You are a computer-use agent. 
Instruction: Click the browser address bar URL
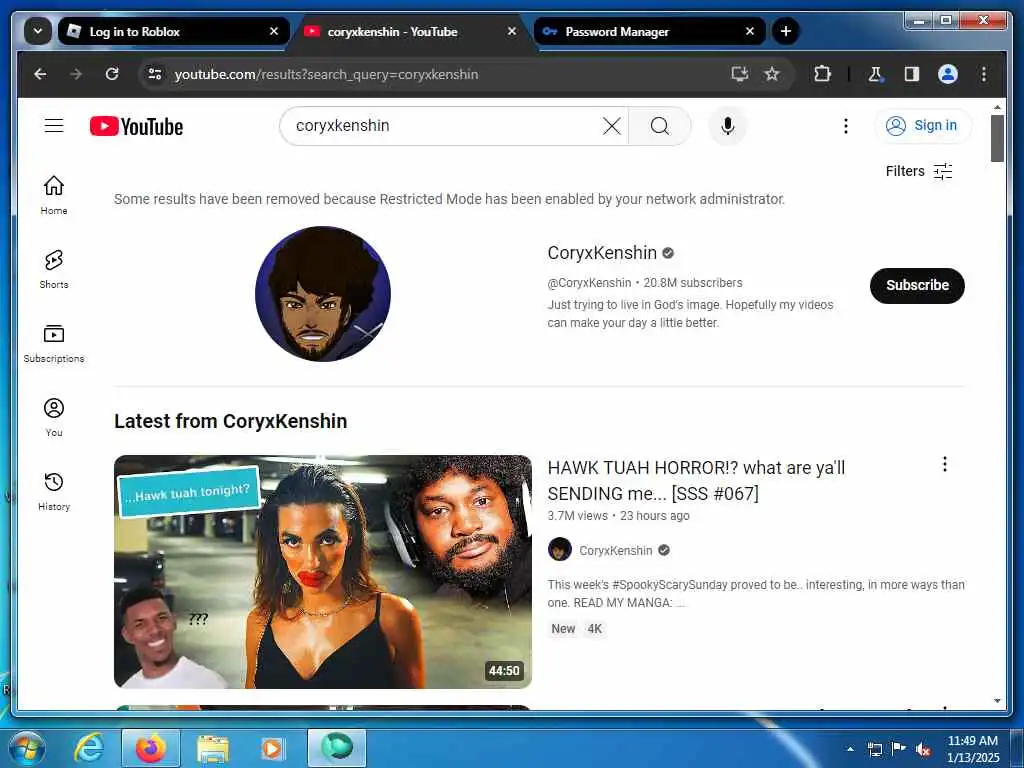pyautogui.click(x=326, y=74)
